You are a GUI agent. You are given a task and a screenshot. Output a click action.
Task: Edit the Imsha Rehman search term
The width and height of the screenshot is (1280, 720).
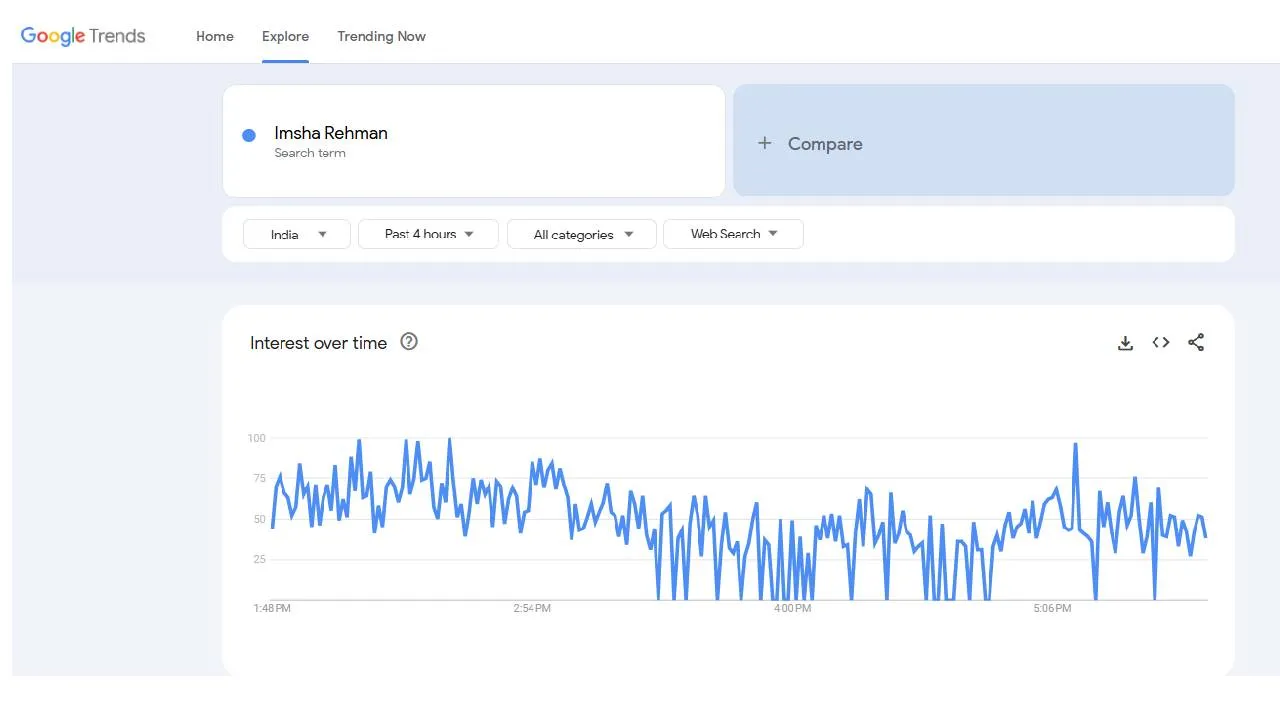point(331,133)
